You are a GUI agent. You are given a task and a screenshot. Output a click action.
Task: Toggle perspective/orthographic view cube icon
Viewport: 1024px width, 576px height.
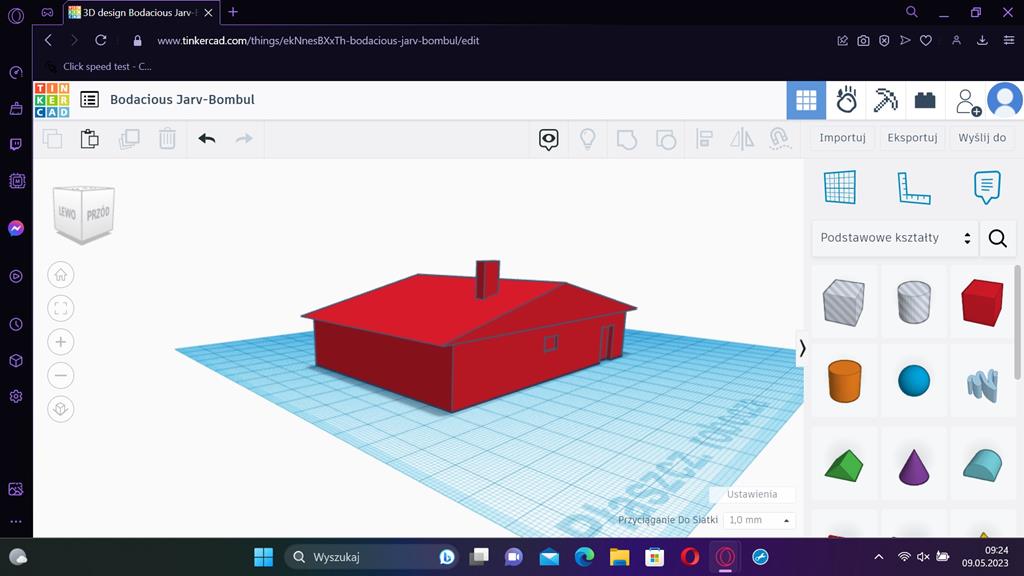tap(61, 408)
